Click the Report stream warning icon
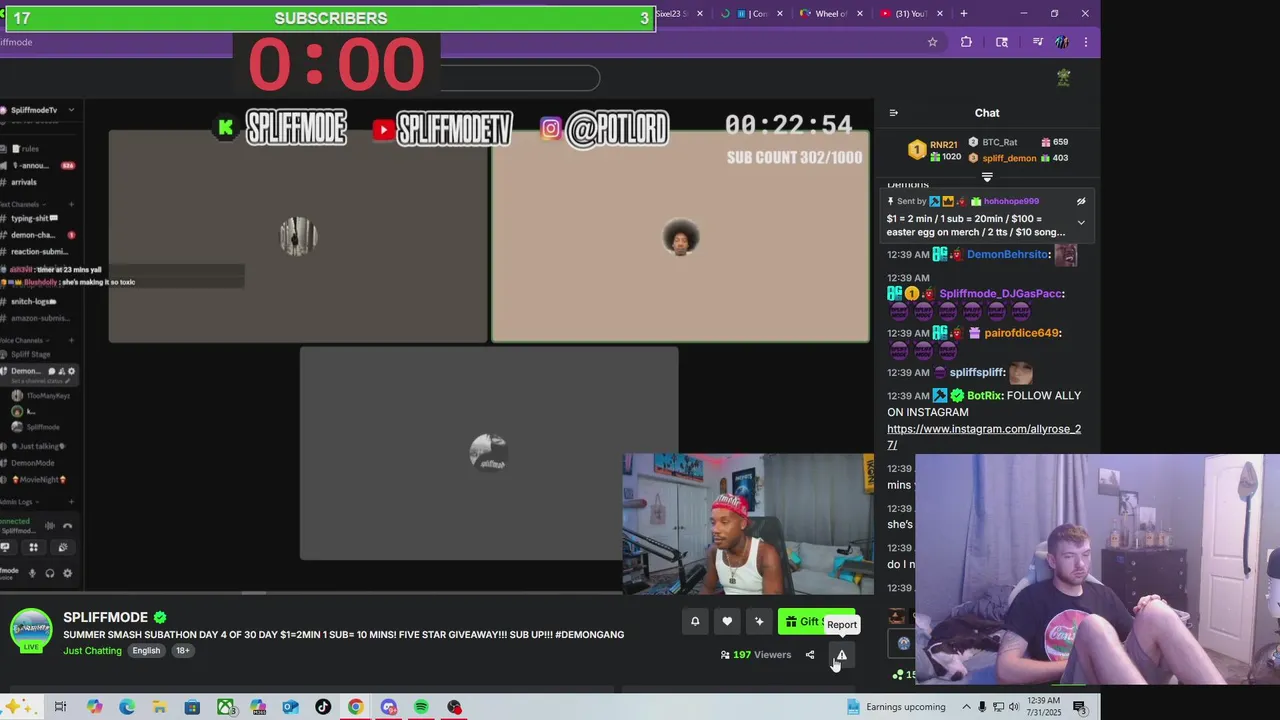Screen dimensions: 1280x720 842,655
